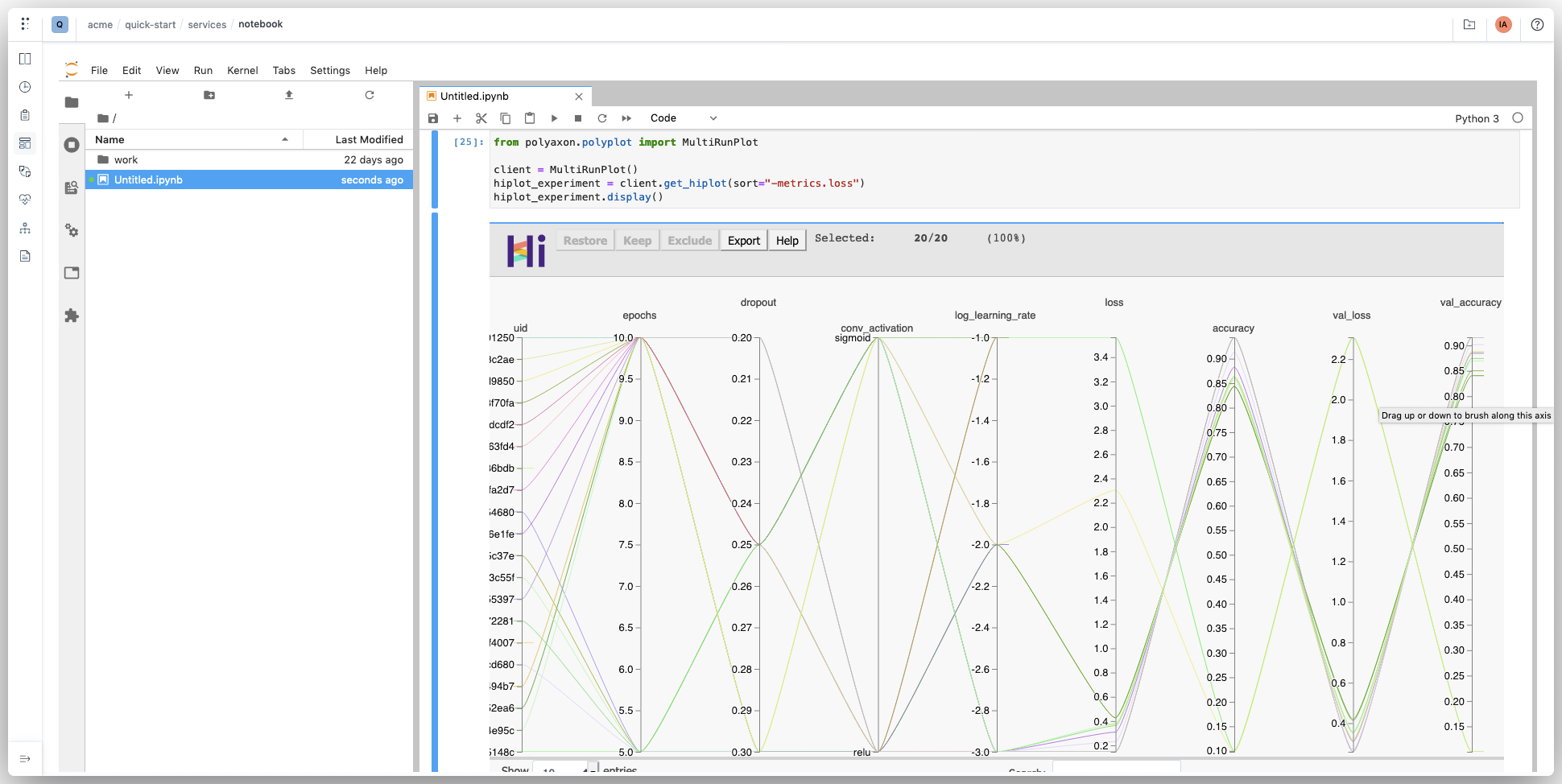Image resolution: width=1562 pixels, height=784 pixels.
Task: Open the Settings menu
Action: point(330,71)
